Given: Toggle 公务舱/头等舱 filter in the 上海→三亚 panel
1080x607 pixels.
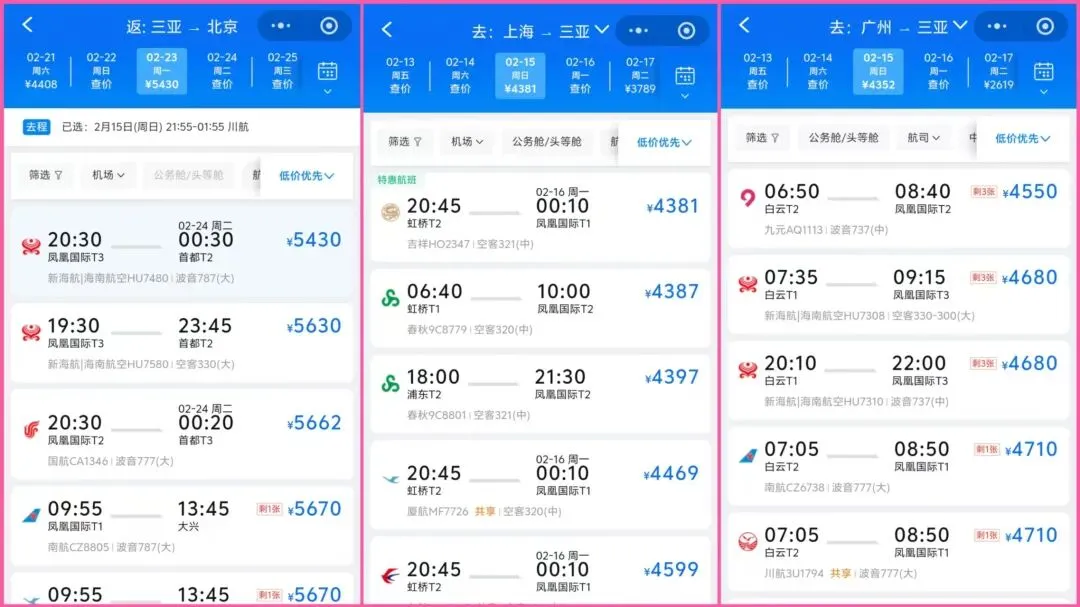Looking at the screenshot, I should click(546, 141).
